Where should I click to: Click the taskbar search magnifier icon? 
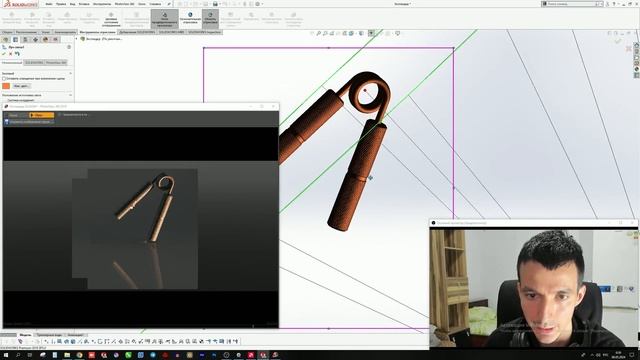pos(18,355)
